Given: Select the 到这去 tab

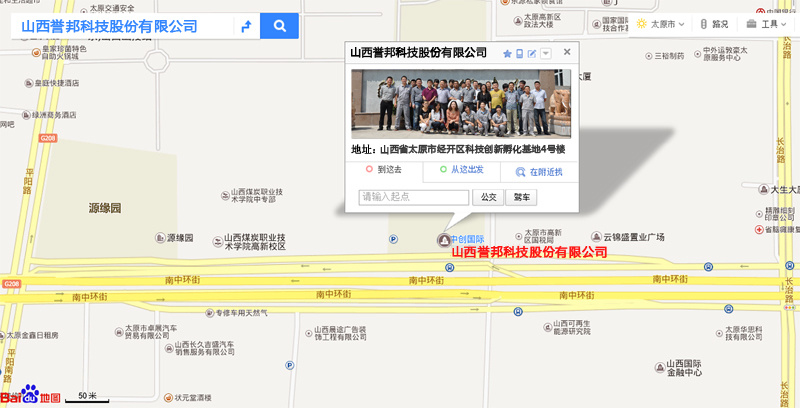Looking at the screenshot, I should (384, 170).
